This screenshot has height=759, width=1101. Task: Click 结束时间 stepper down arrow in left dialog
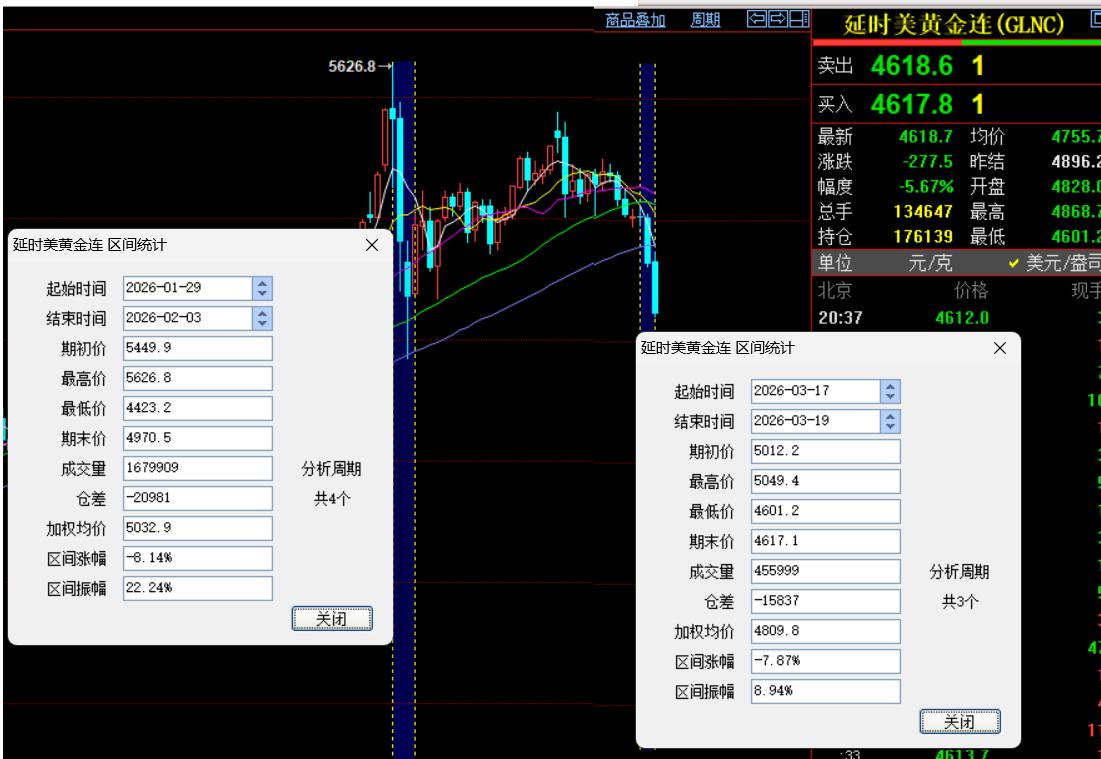(x=262, y=323)
